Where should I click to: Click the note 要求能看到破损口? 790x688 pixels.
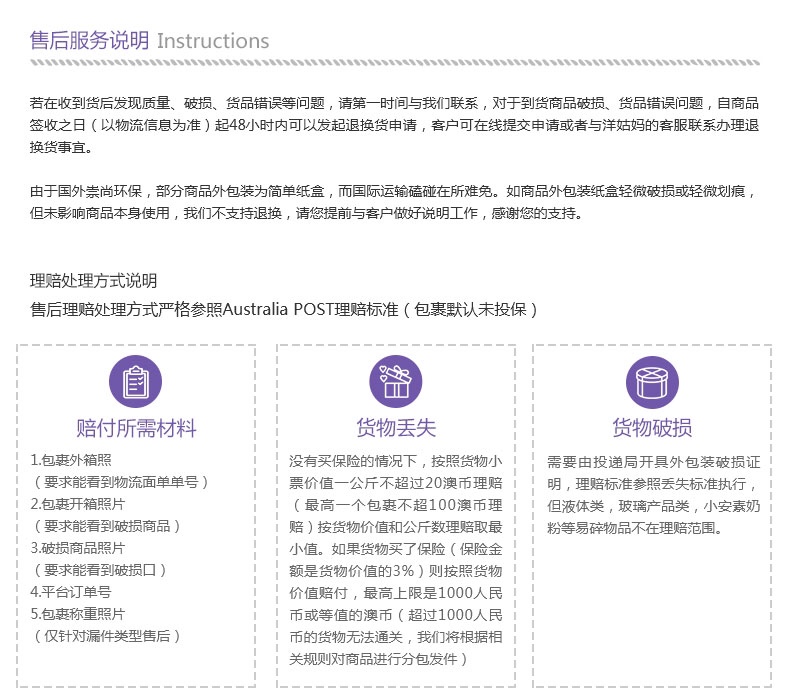pyautogui.click(x=100, y=570)
